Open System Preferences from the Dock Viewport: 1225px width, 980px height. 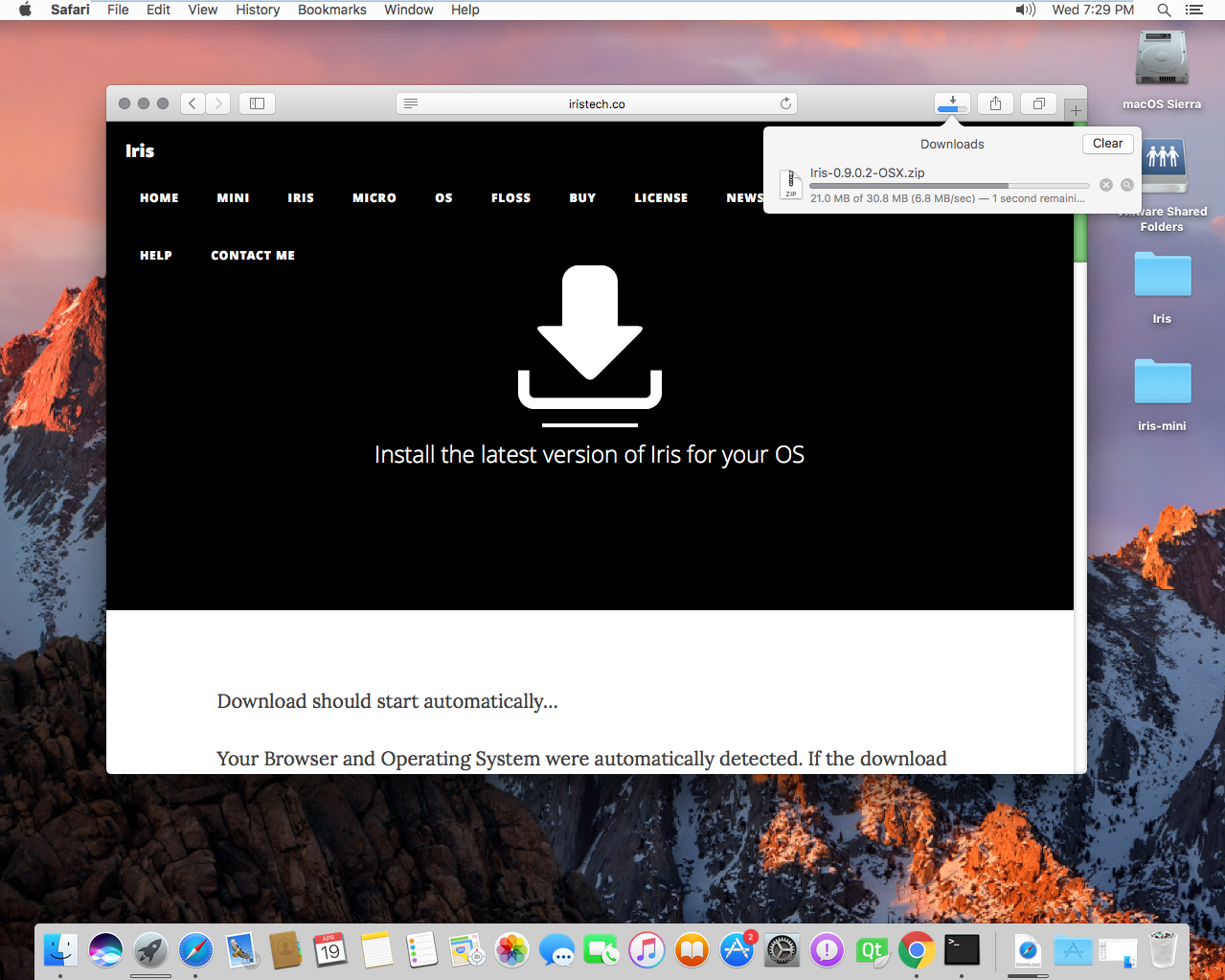[x=782, y=950]
